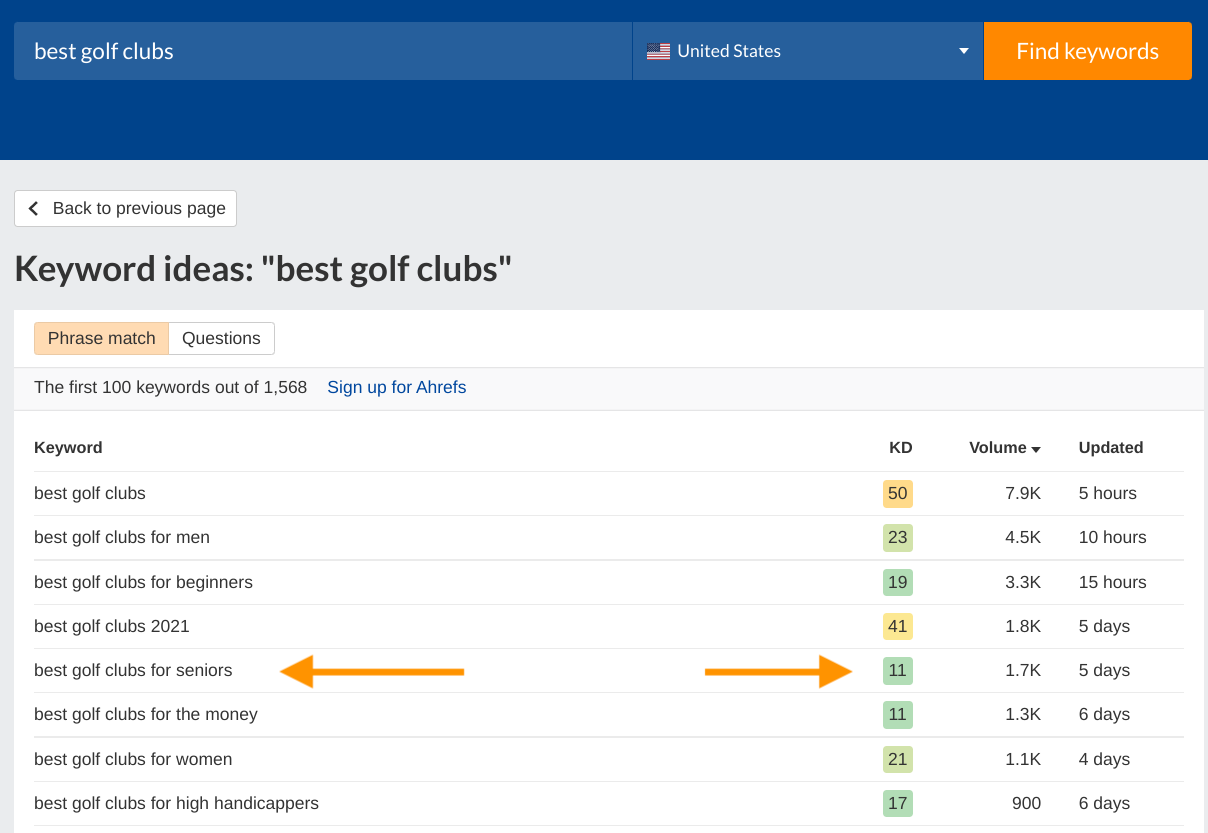Click the 4.5K volume value
This screenshot has height=833, width=1208.
(1023, 537)
